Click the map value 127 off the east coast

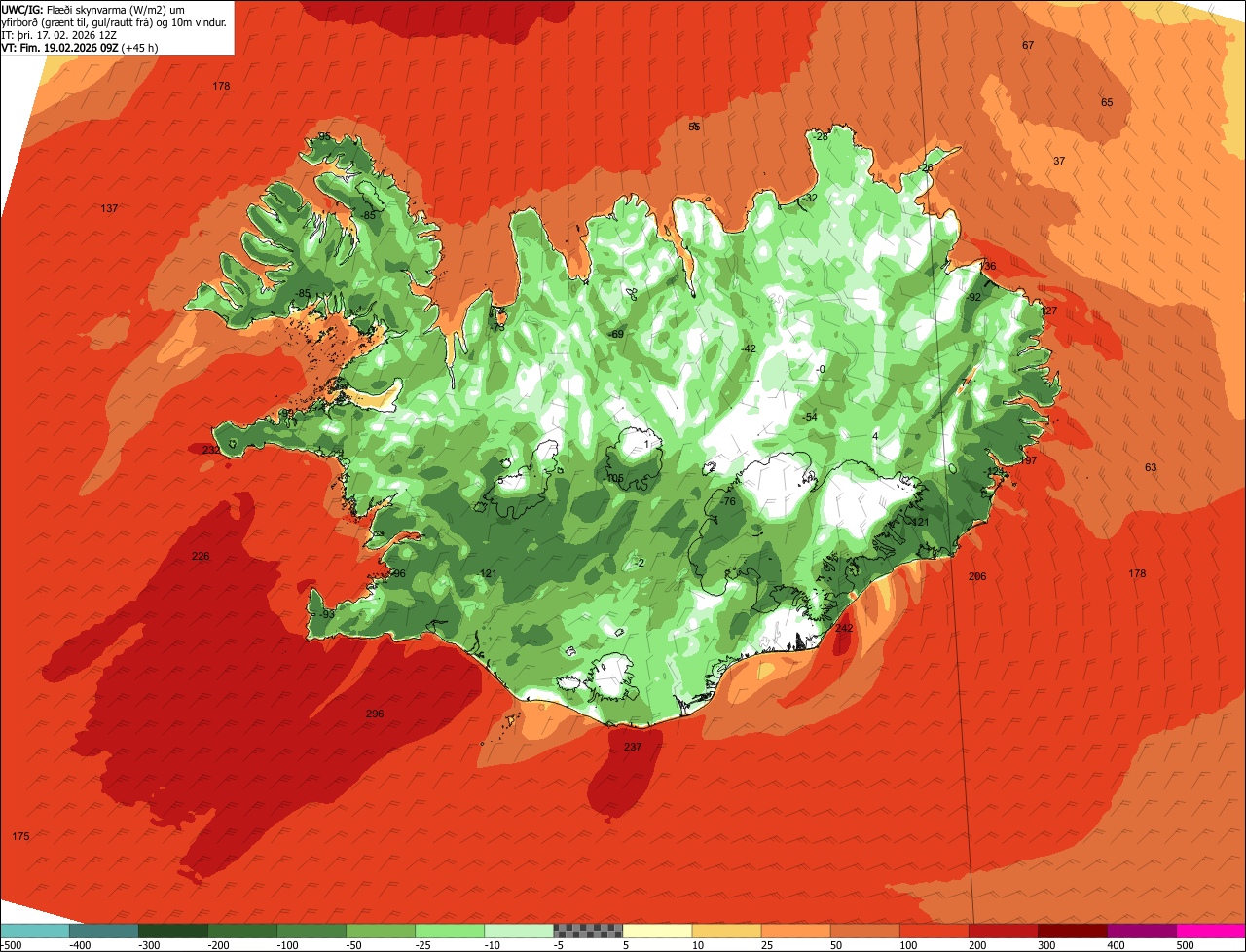(x=1048, y=311)
